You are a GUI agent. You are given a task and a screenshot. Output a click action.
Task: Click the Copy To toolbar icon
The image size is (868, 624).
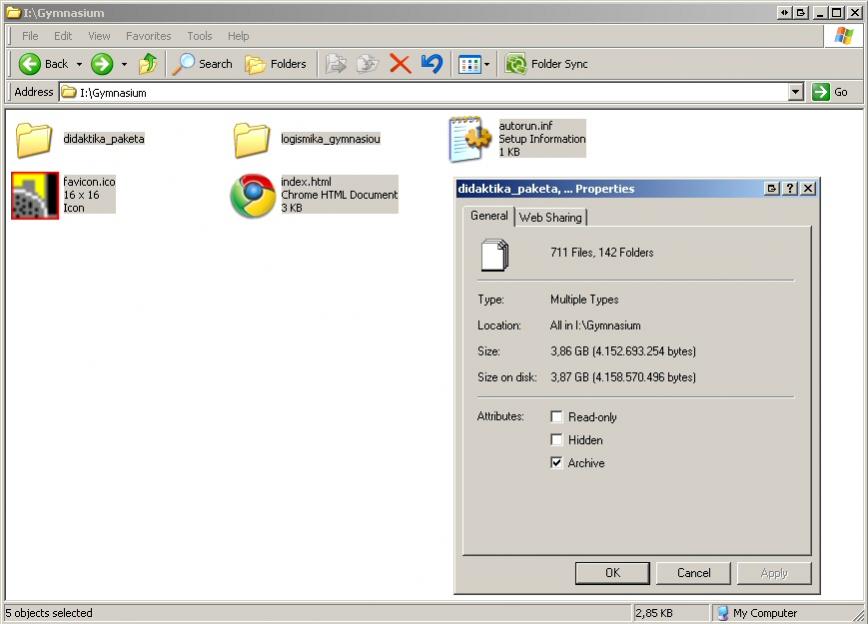[367, 64]
